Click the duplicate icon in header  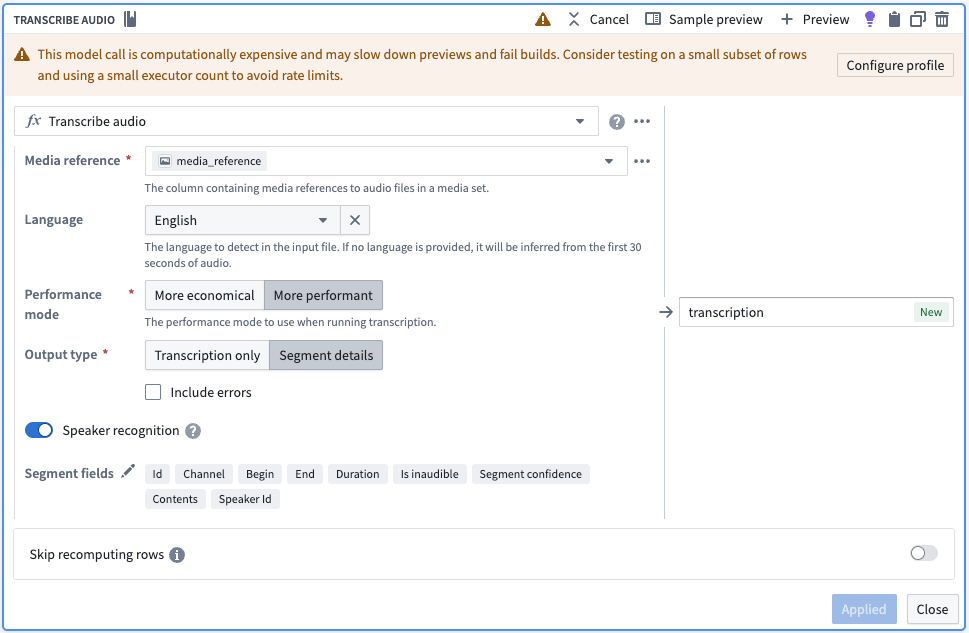(918, 19)
